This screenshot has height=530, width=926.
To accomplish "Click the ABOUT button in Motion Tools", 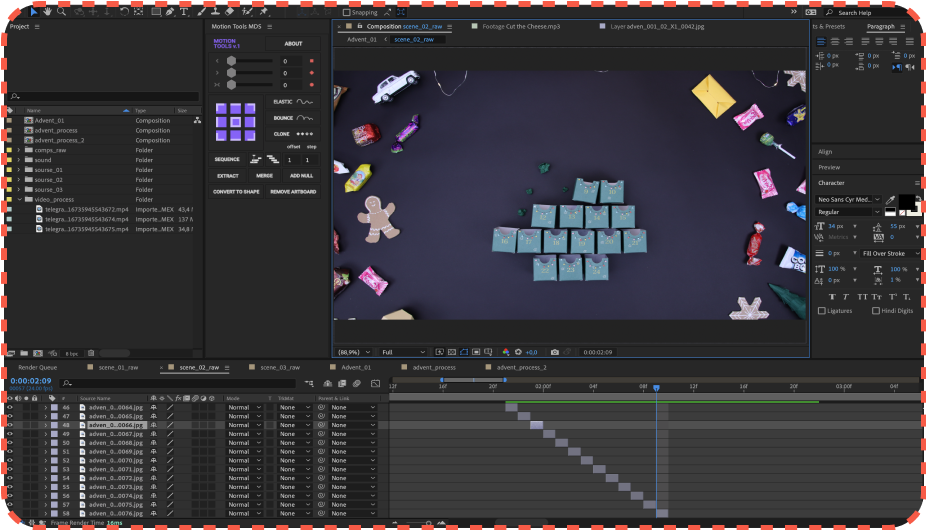I will click(x=293, y=44).
